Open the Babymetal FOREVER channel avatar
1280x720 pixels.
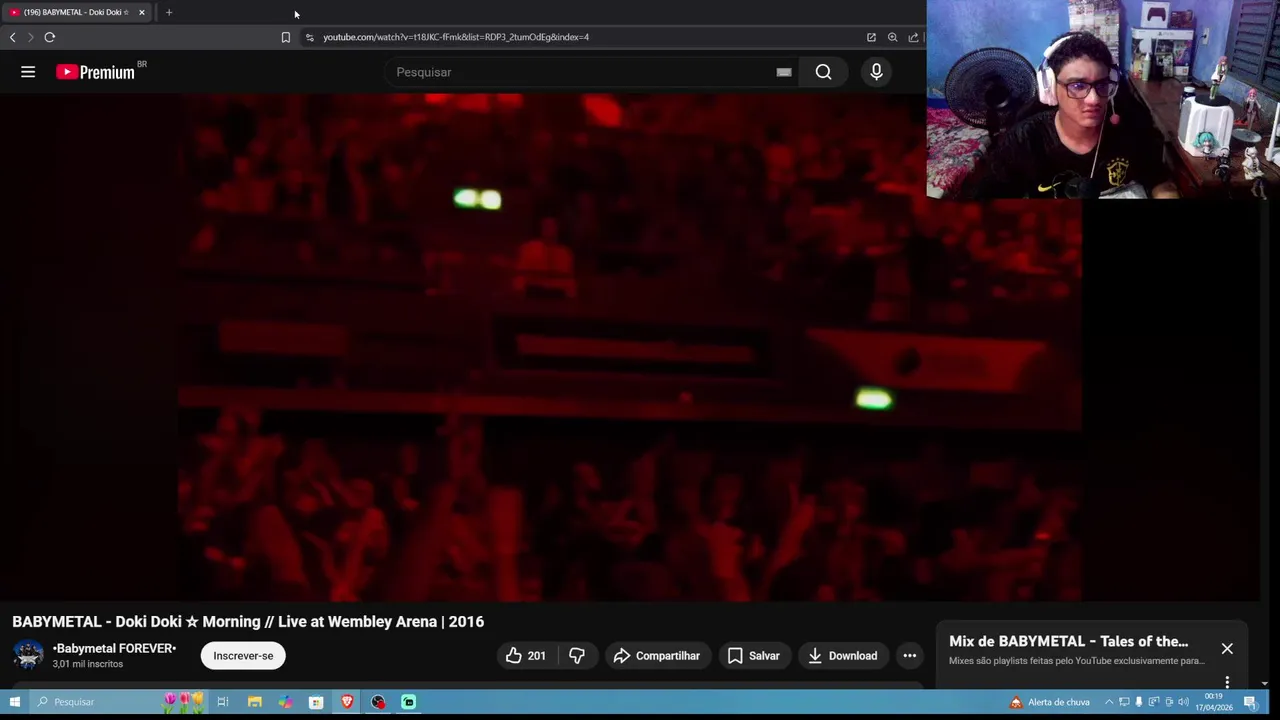(x=28, y=655)
